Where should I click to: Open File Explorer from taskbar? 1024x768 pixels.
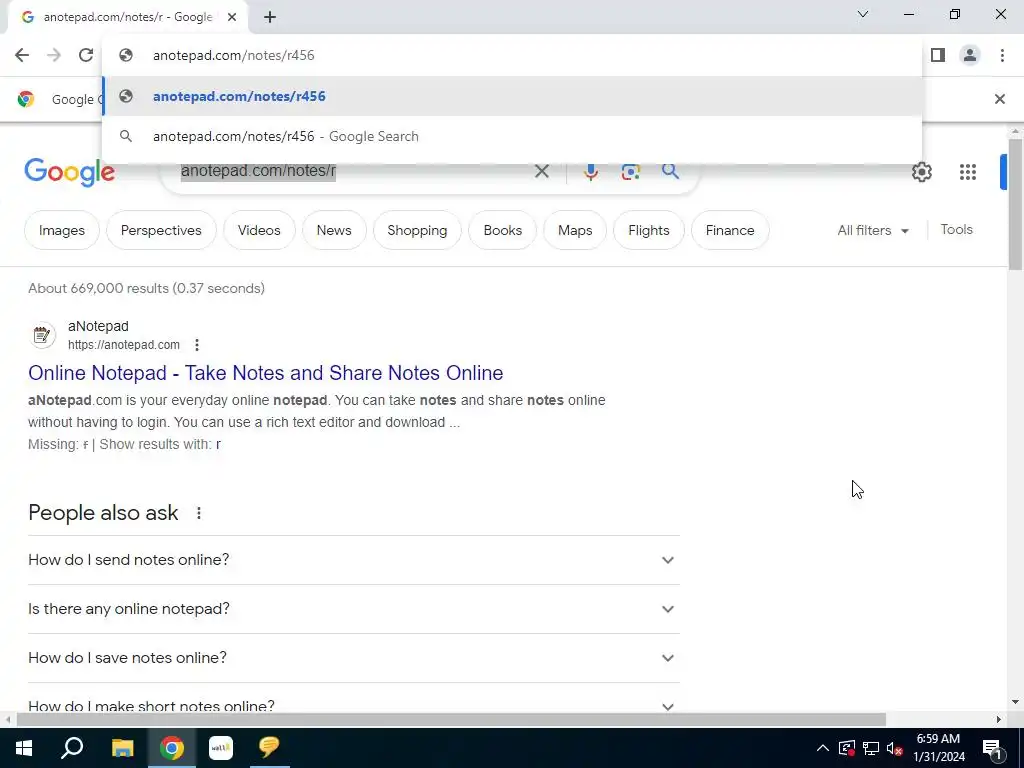point(122,748)
